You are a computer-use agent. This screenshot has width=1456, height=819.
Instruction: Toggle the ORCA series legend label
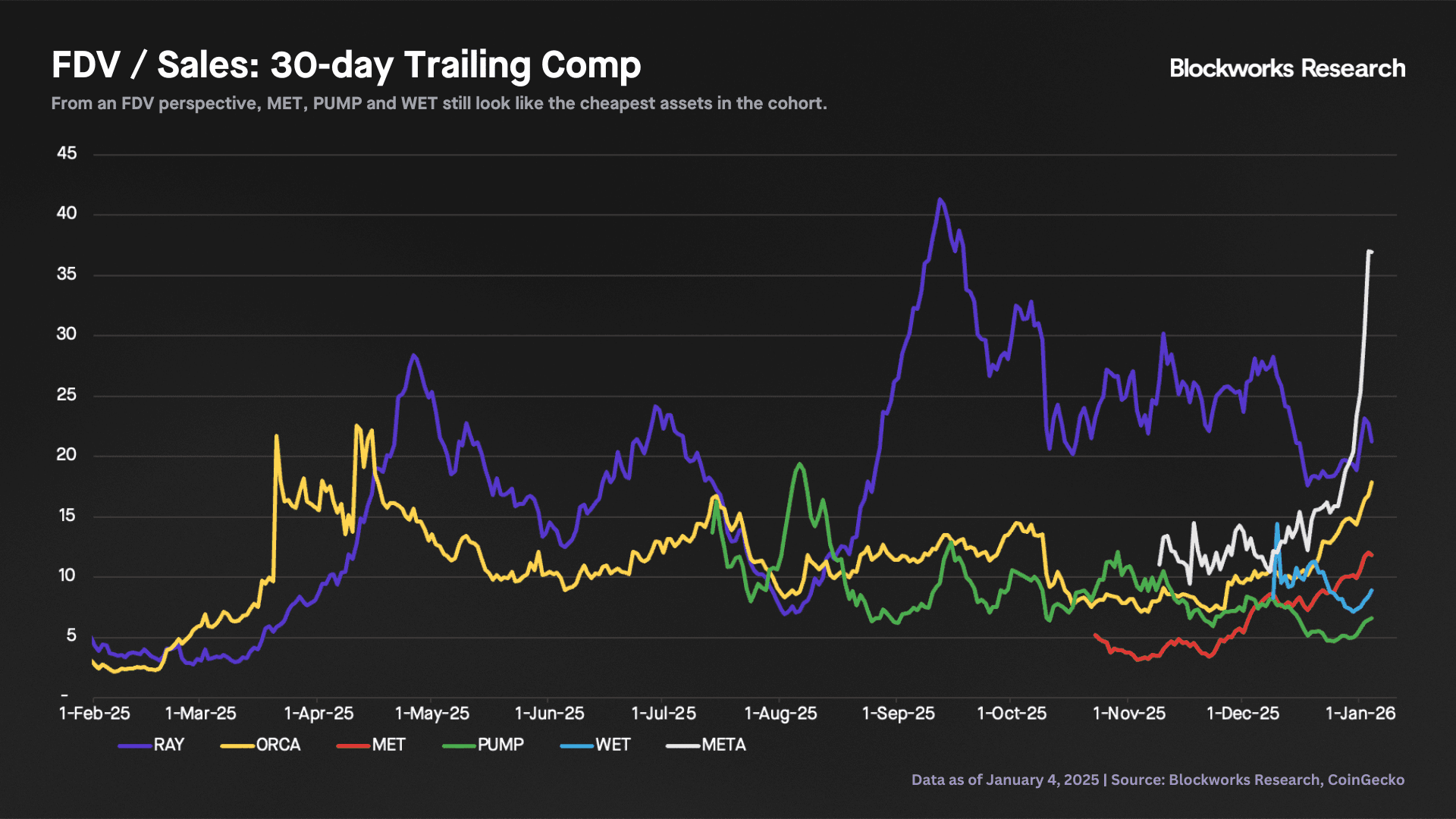(x=278, y=745)
